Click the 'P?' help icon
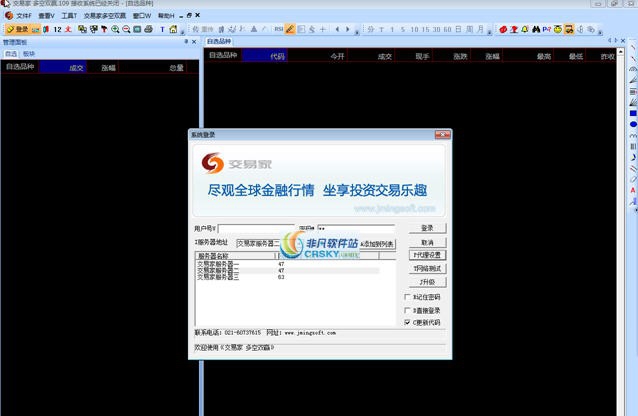This screenshot has height=416, width=638. pyautogui.click(x=546, y=29)
